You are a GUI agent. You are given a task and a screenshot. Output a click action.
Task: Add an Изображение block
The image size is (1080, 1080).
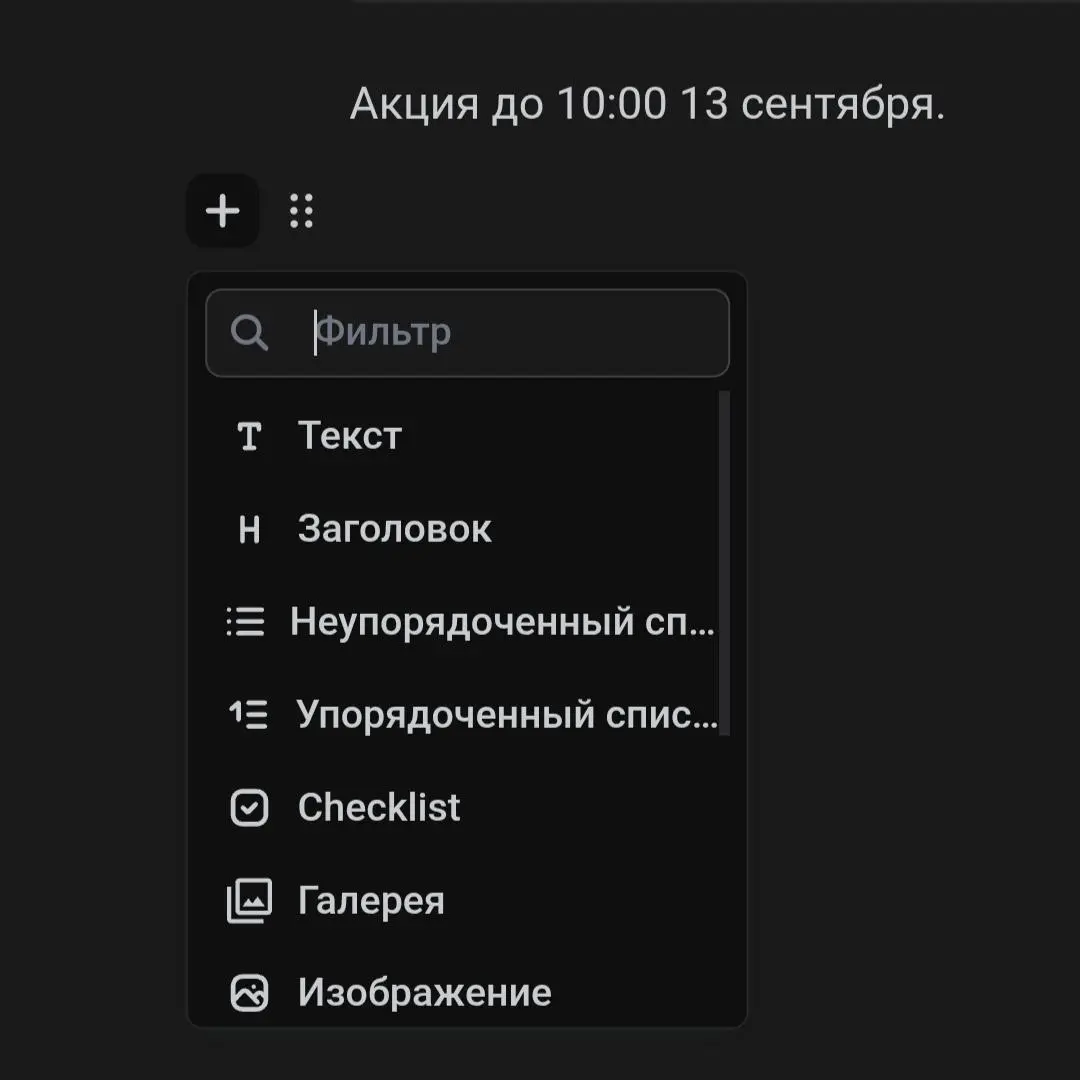click(424, 993)
